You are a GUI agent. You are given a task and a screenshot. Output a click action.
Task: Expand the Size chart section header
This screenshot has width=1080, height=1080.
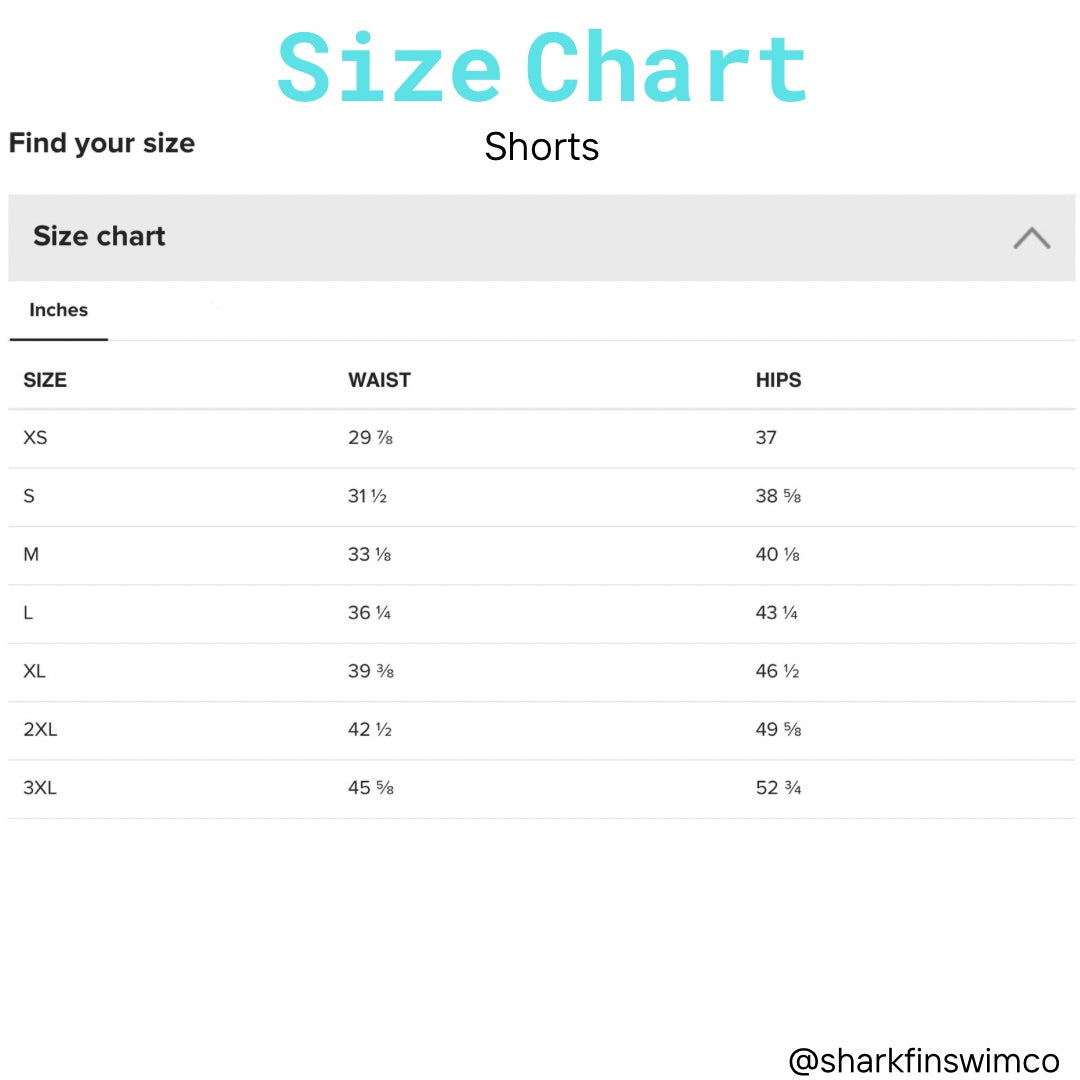point(100,238)
